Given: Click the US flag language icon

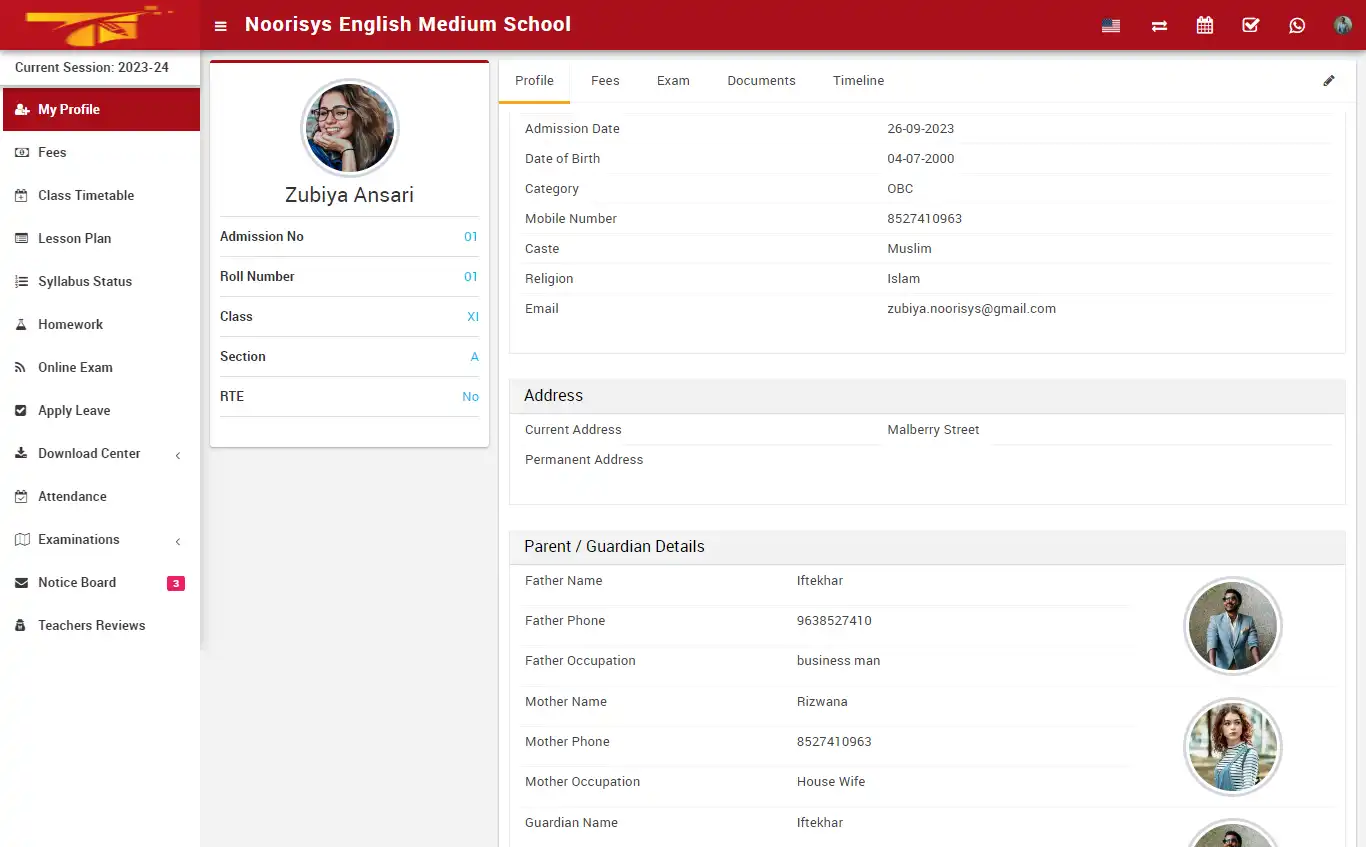Looking at the screenshot, I should pyautogui.click(x=1110, y=27).
